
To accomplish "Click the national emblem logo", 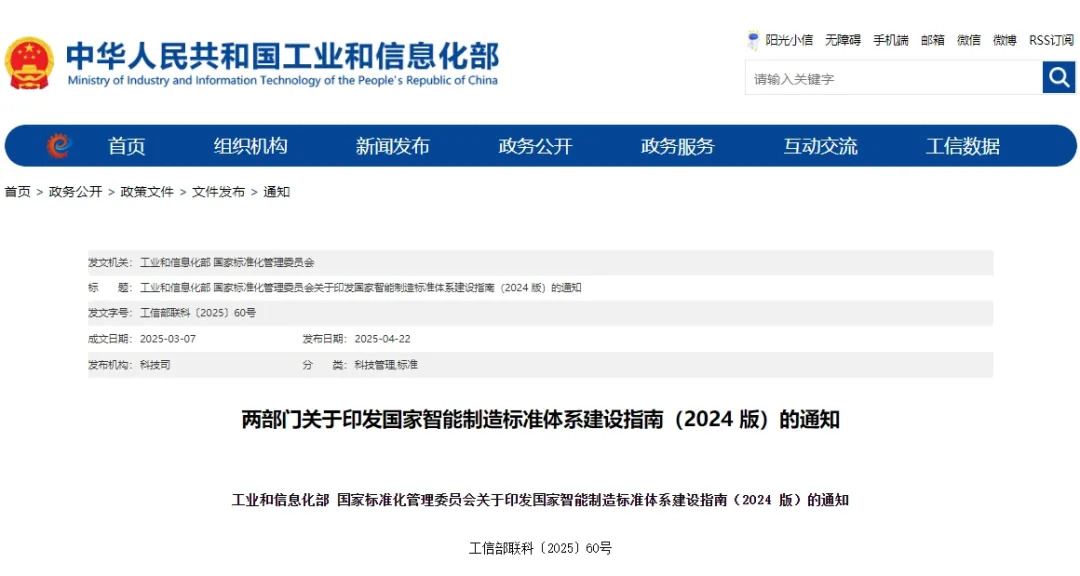I will 29,64.
